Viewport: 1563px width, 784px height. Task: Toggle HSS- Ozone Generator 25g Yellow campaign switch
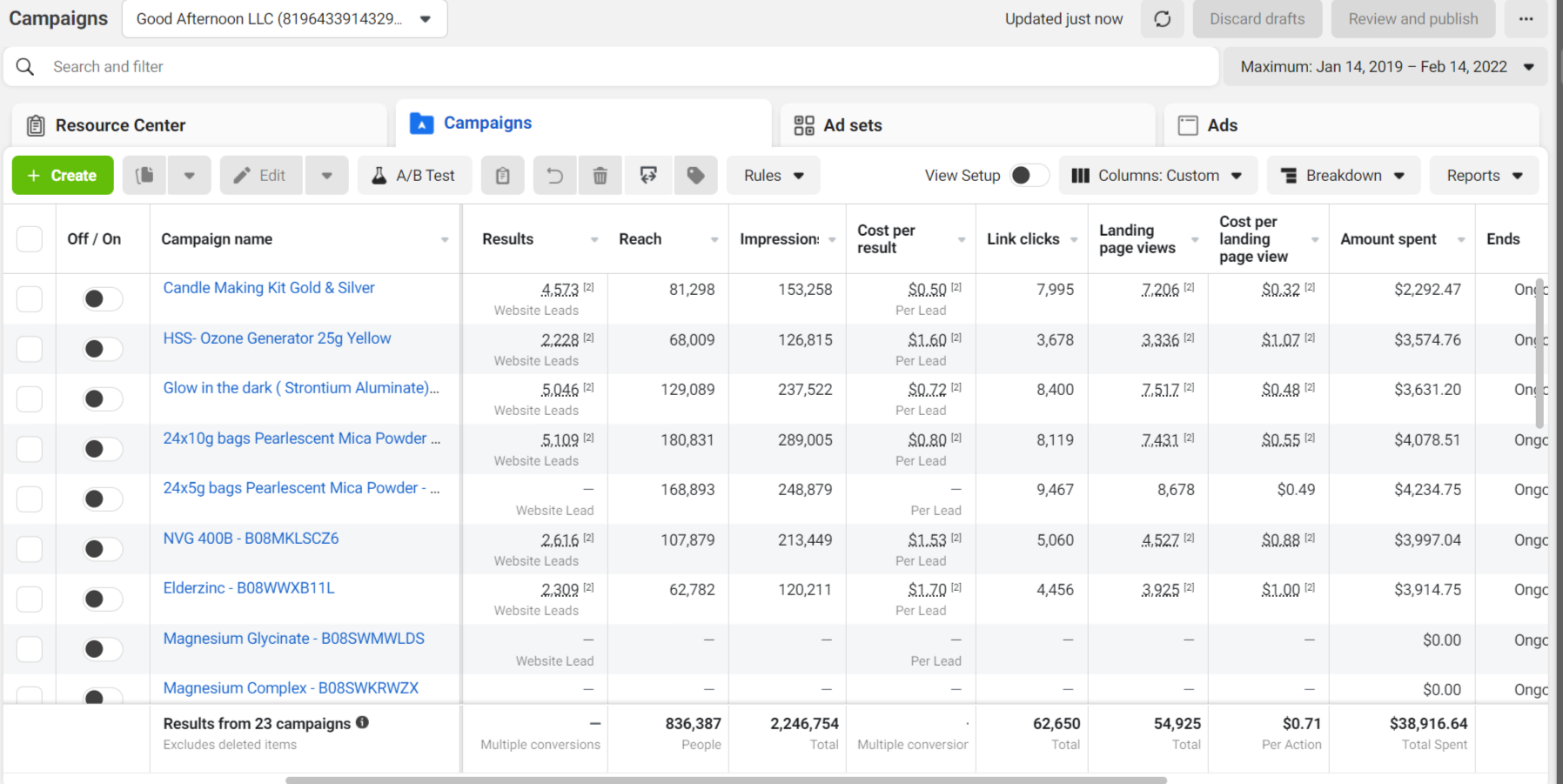tap(102, 349)
